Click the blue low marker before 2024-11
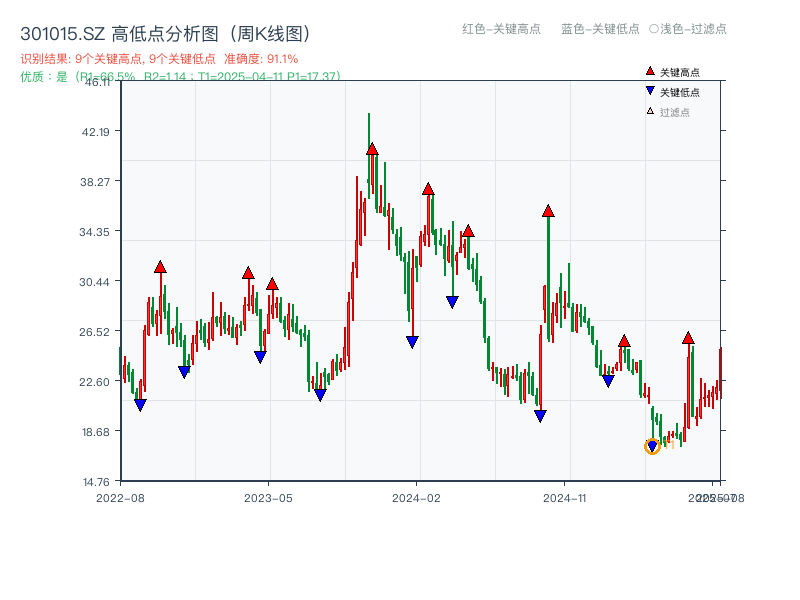This screenshot has width=800, height=600. coord(538,413)
